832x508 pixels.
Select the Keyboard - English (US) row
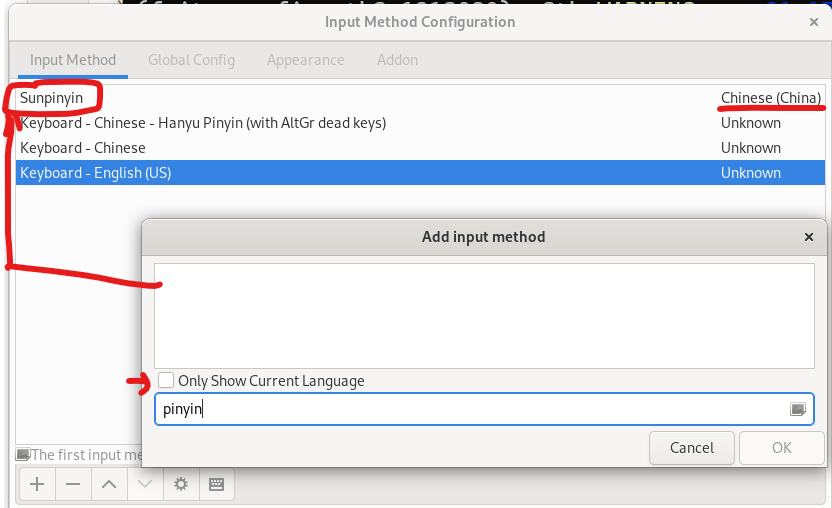point(420,173)
